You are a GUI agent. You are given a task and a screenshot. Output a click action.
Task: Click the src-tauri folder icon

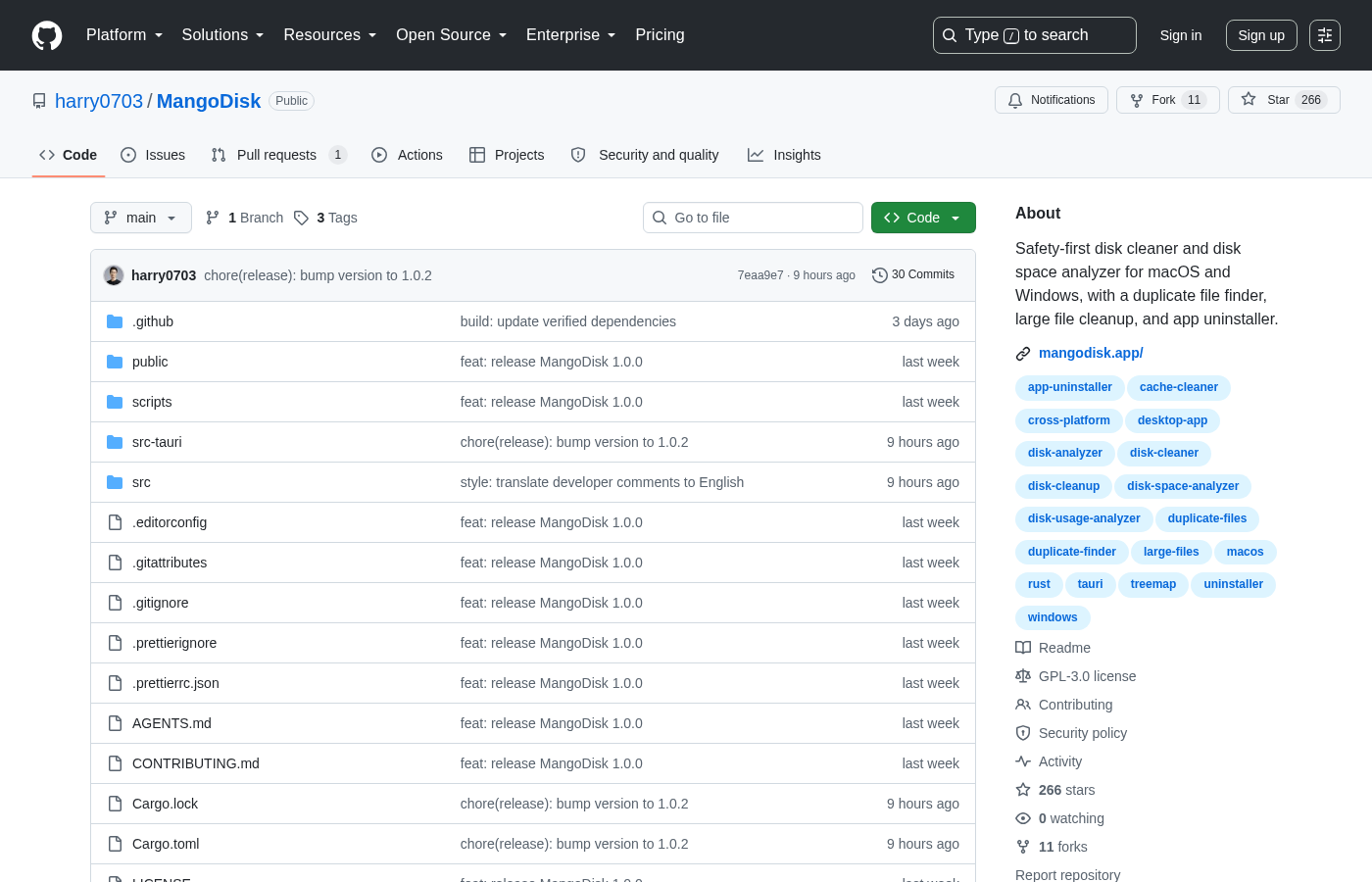point(115,442)
